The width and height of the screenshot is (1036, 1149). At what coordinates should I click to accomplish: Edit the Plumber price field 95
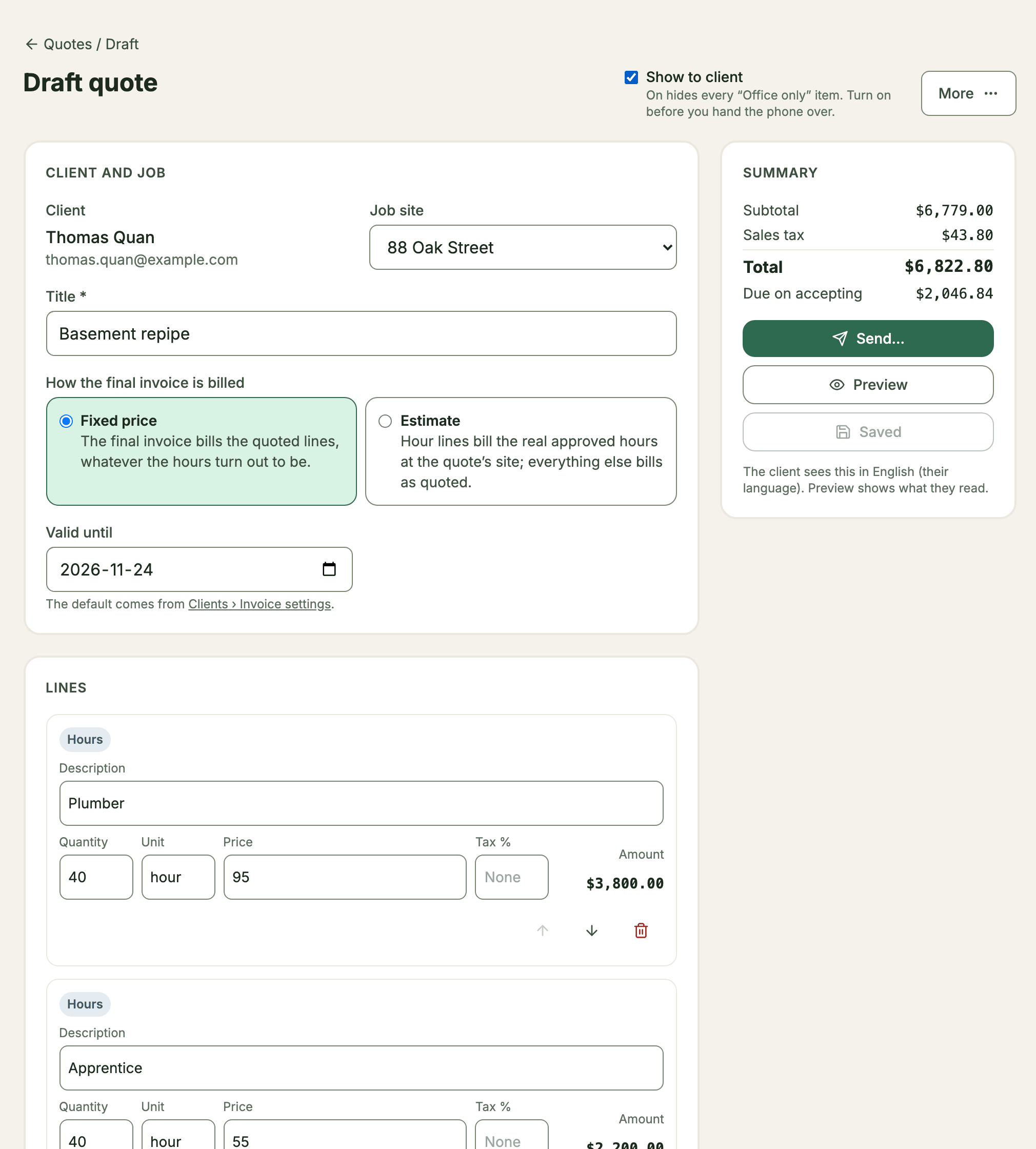click(x=345, y=877)
